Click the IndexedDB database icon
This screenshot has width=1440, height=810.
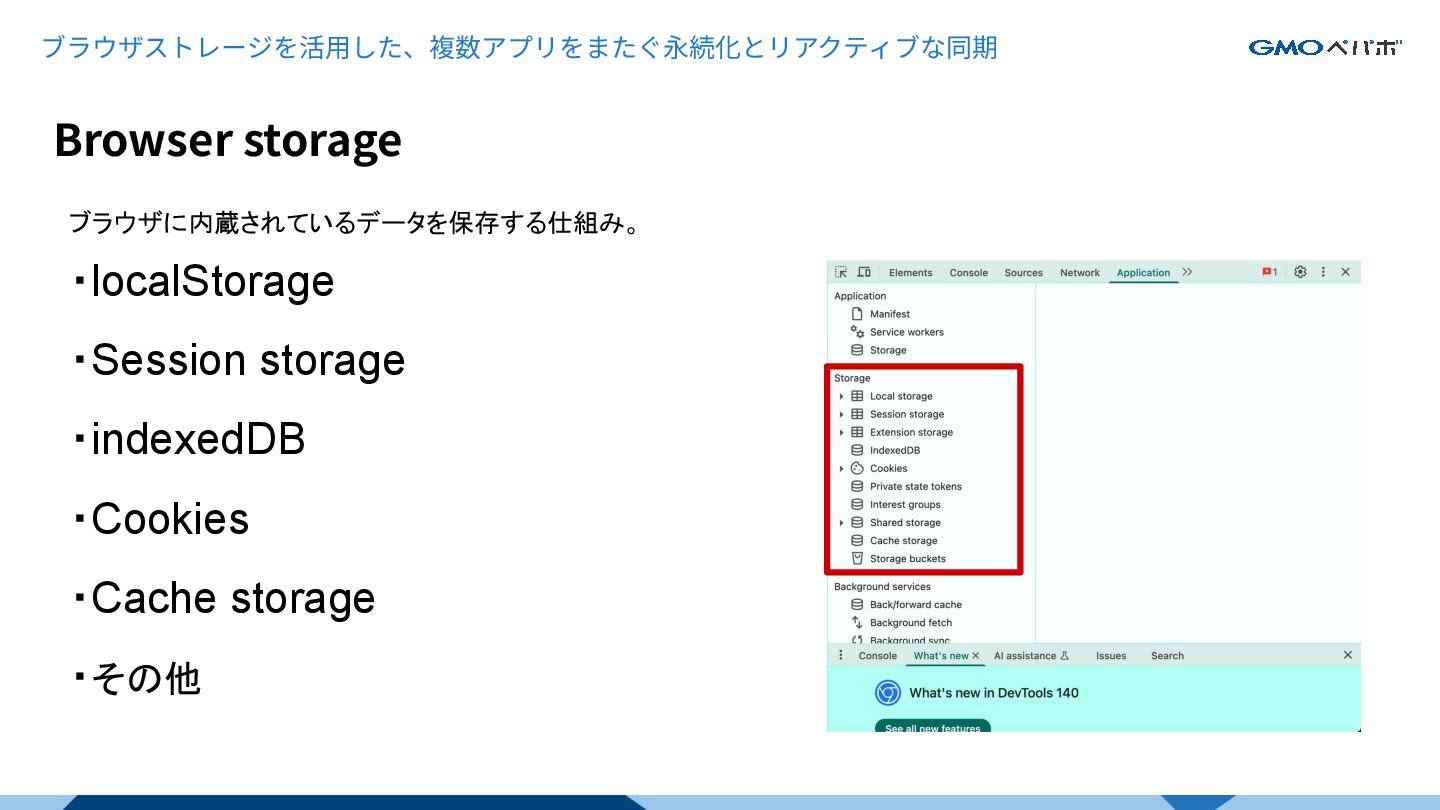pyautogui.click(x=857, y=450)
